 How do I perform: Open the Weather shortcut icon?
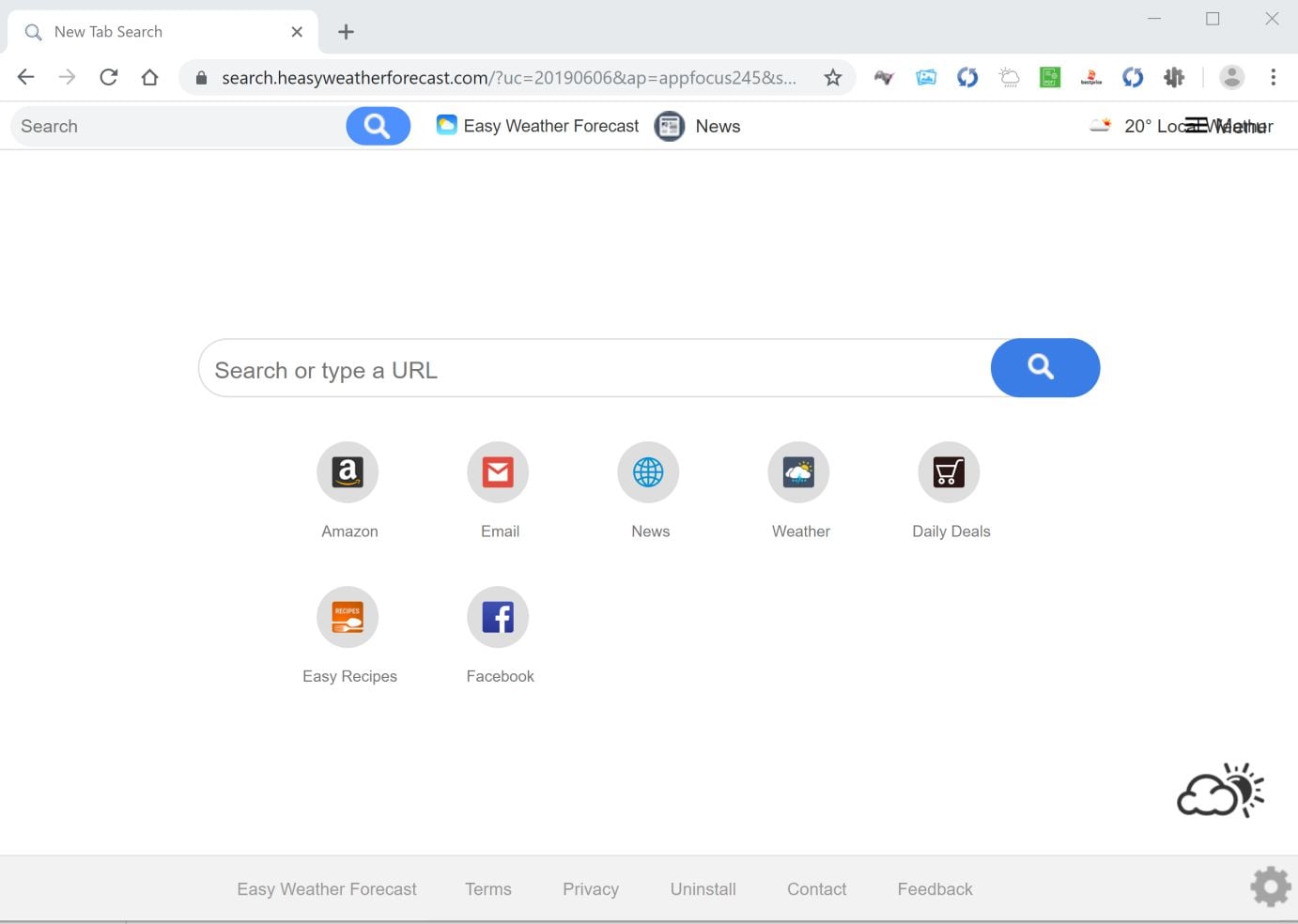(798, 472)
